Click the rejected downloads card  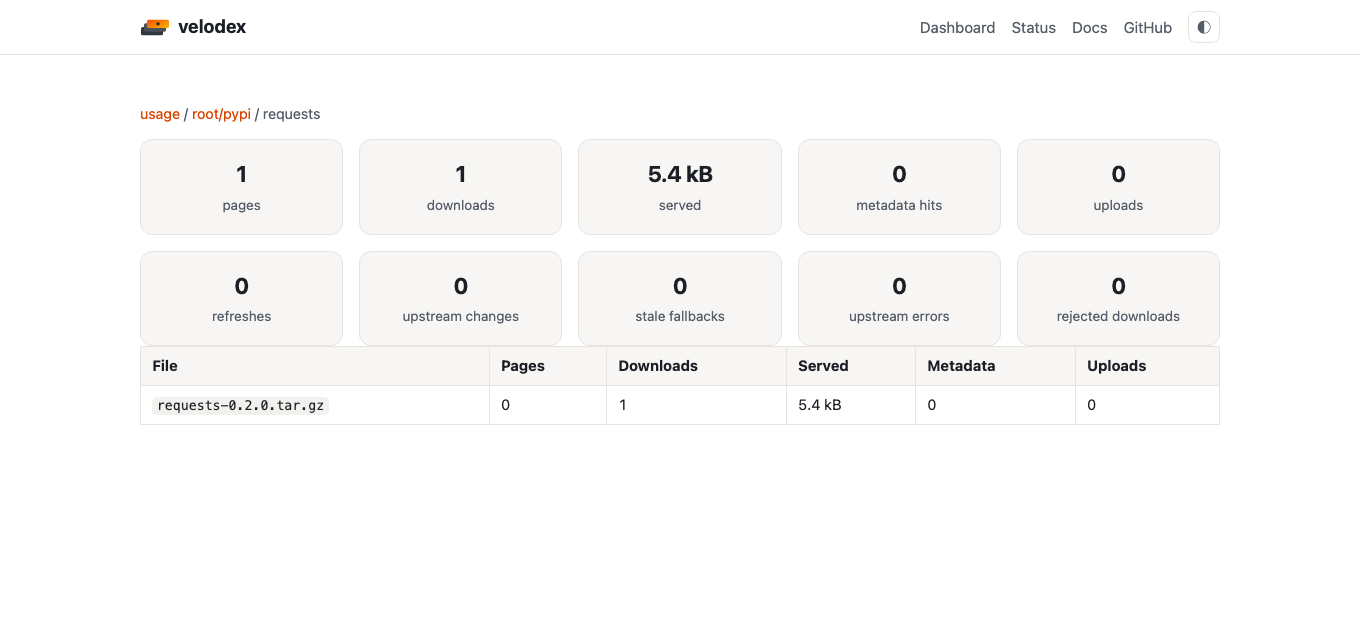1118,298
